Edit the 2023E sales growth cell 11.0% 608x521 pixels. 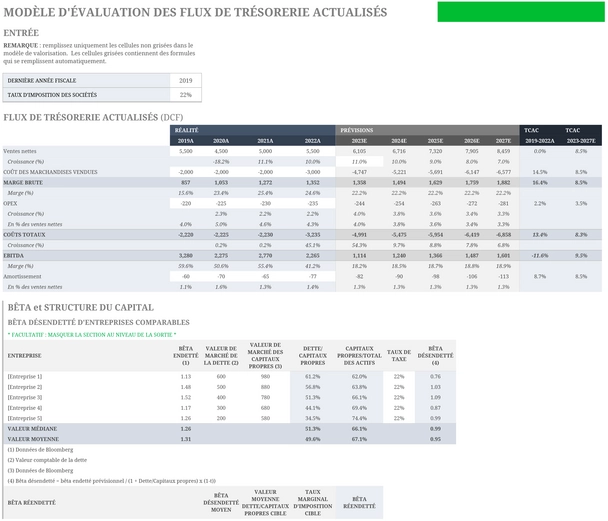click(x=359, y=162)
